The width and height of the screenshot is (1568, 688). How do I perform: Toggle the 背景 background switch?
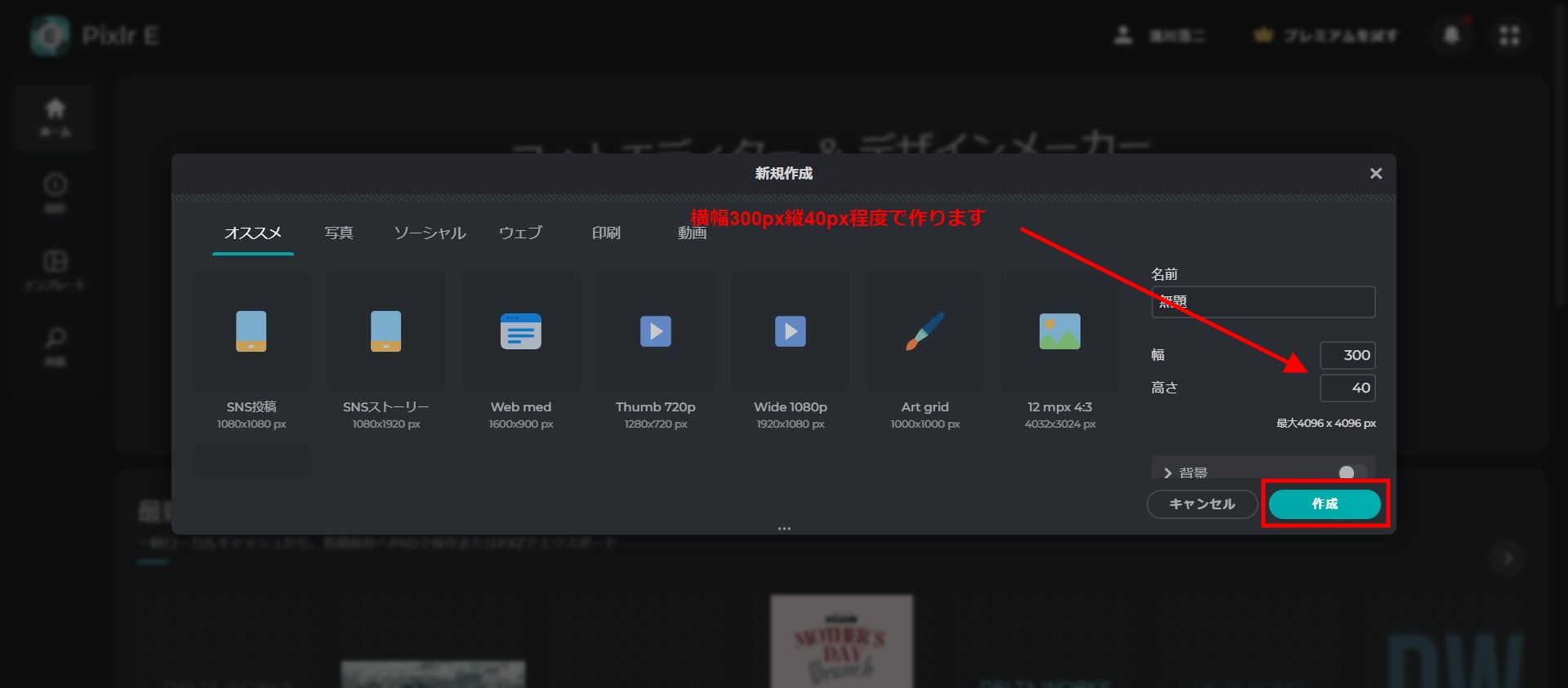(x=1351, y=473)
